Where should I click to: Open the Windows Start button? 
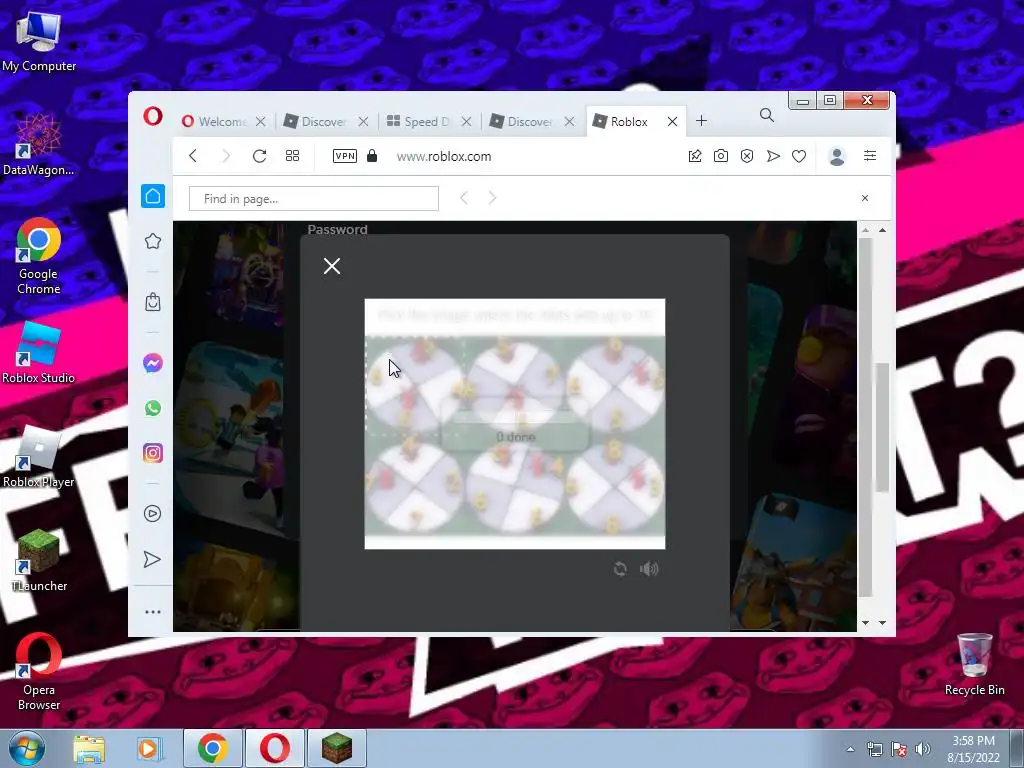(27, 748)
